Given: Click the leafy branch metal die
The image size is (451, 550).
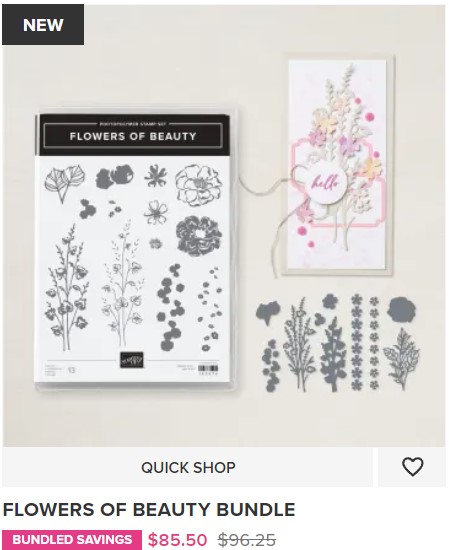Looking at the screenshot, I should pyautogui.click(x=402, y=359).
